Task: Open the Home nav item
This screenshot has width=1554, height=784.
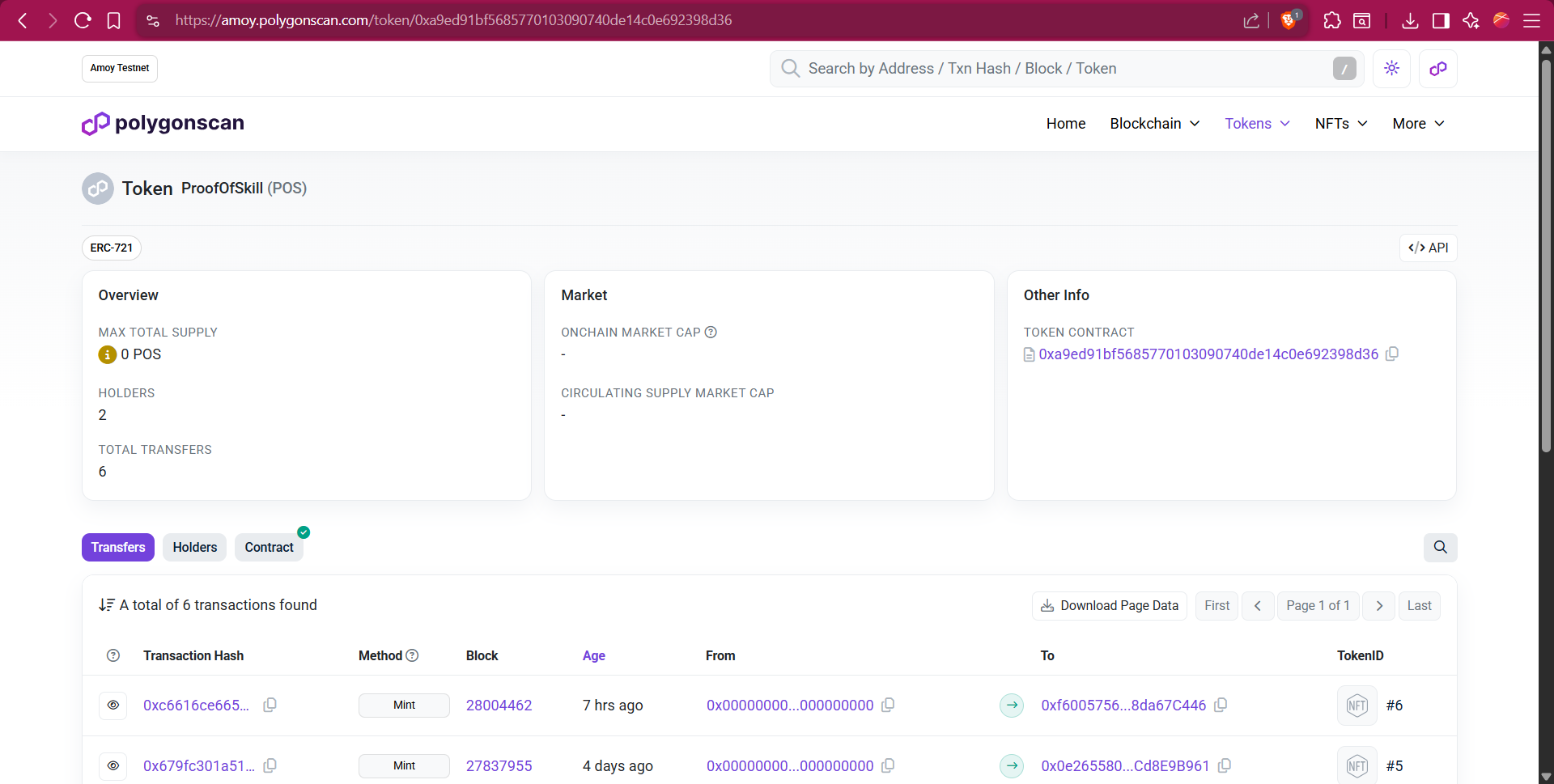Action: [1066, 124]
